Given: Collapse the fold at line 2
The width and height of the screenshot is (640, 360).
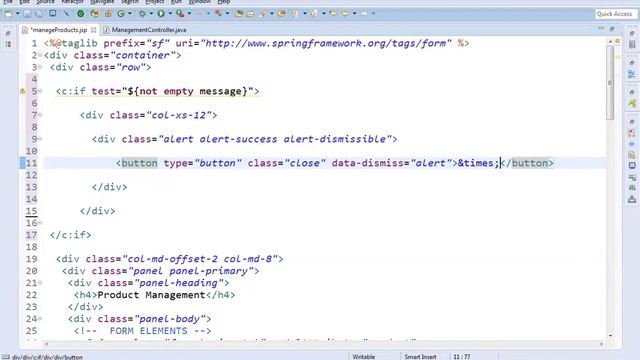Looking at the screenshot, I should click(40, 56).
